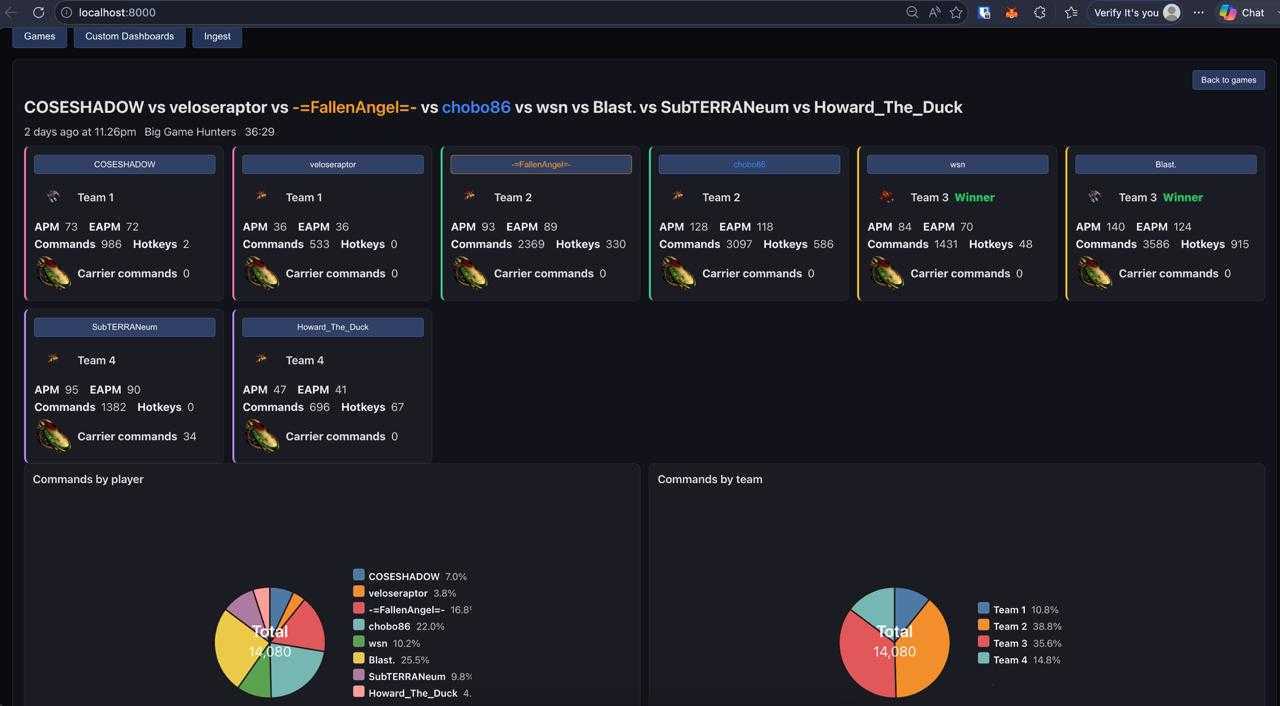Open the Ingest tab
This screenshot has width=1280, height=706.
point(217,36)
